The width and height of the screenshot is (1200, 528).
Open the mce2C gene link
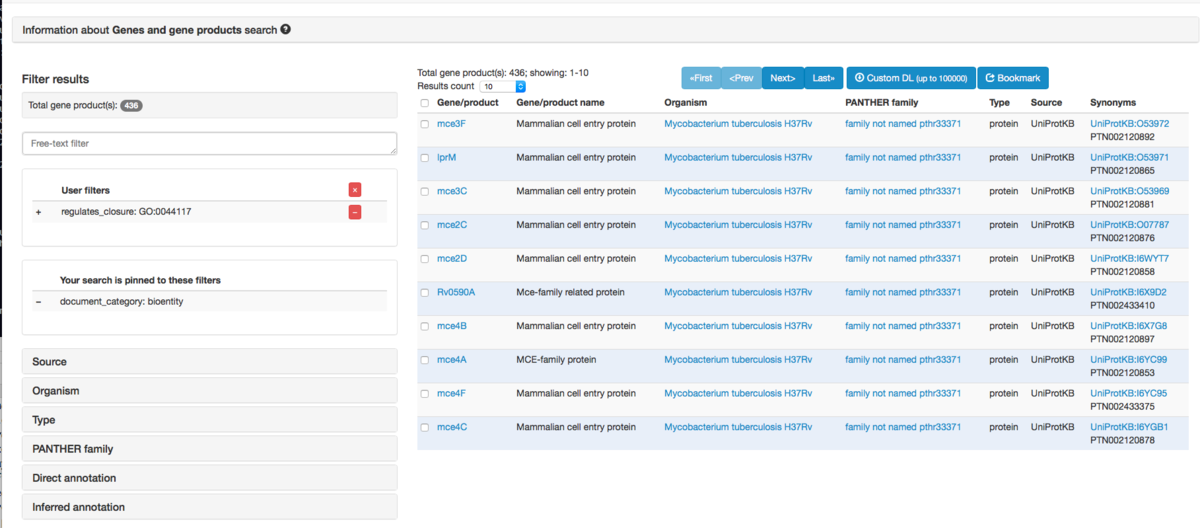click(x=452, y=225)
